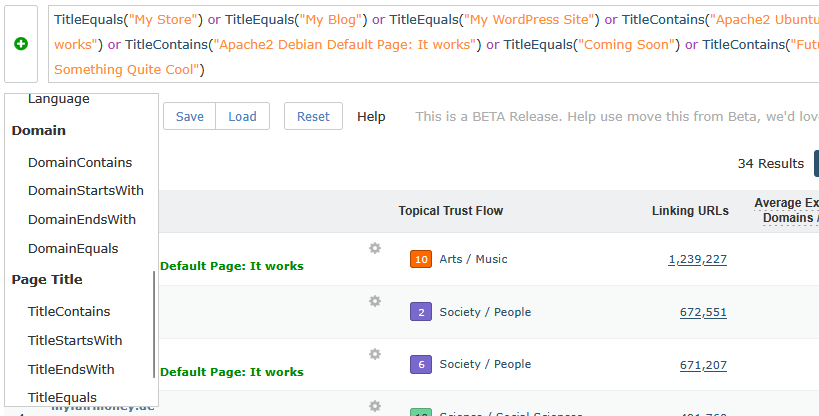This screenshot has height=416, width=819.
Task: Click the purple Trust Flow badge 2
Action: point(421,313)
